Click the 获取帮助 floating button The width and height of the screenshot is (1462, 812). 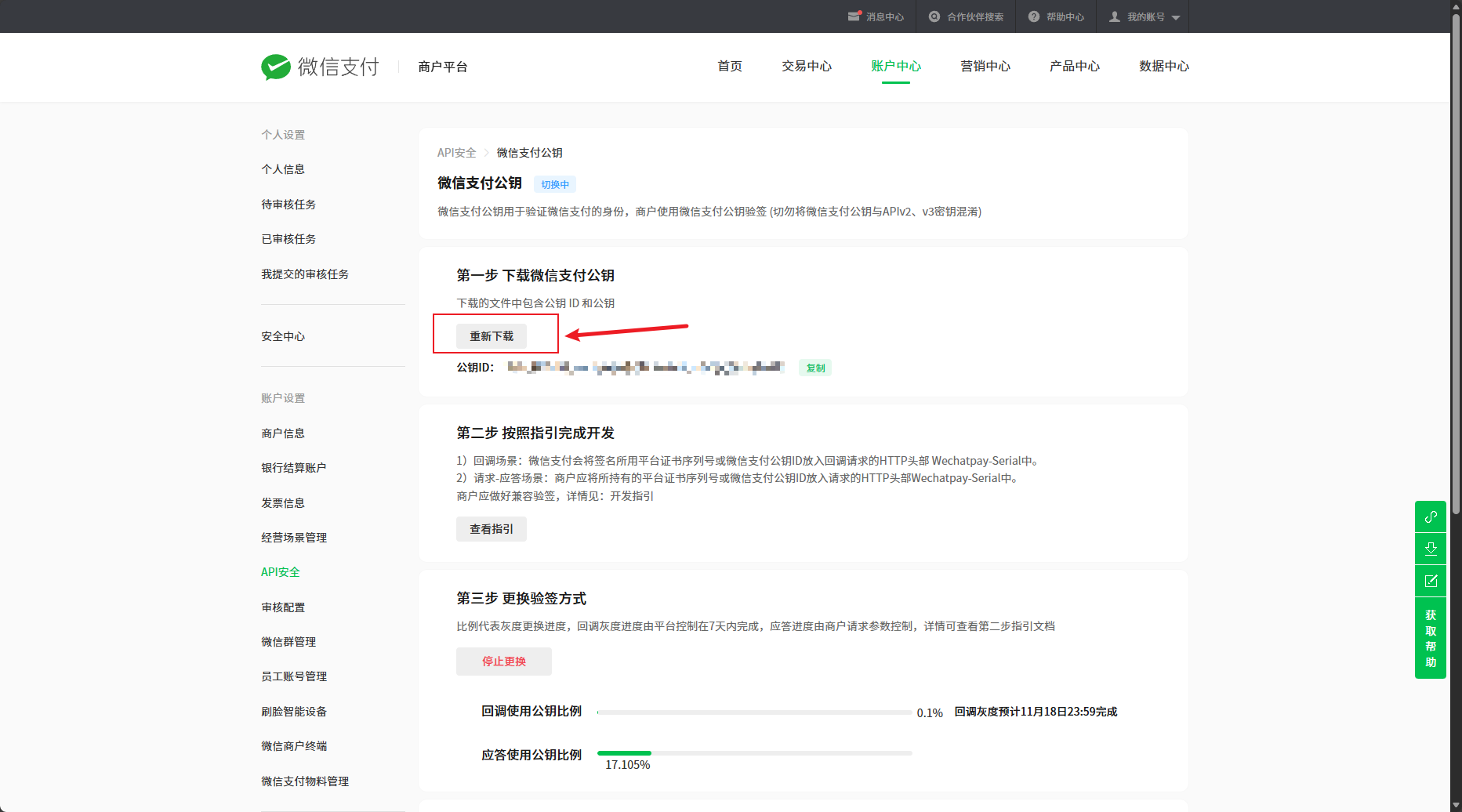pos(1431,638)
